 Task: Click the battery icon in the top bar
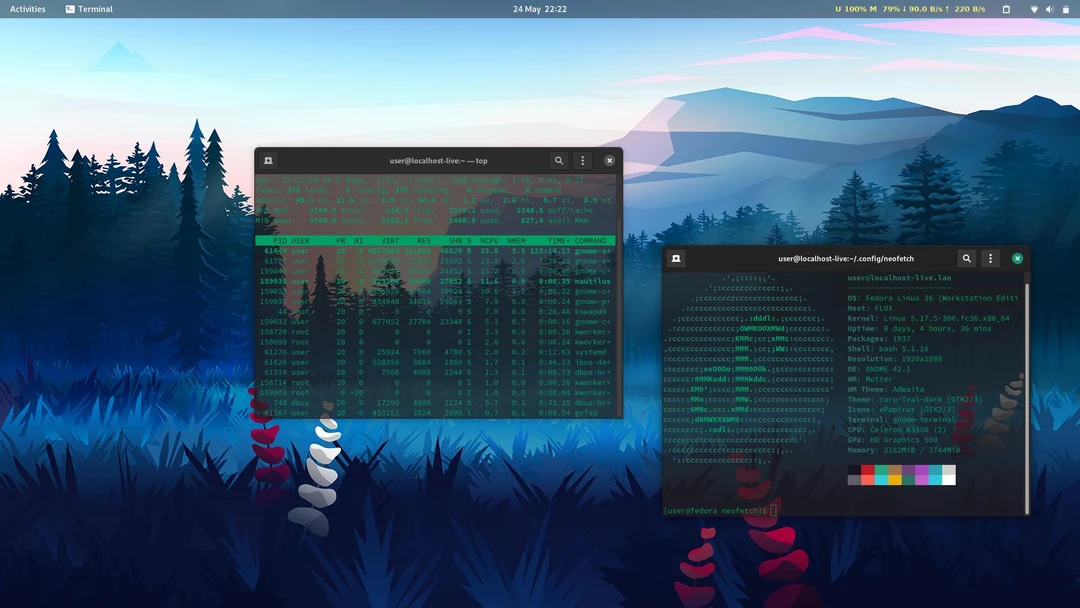tap(1066, 9)
